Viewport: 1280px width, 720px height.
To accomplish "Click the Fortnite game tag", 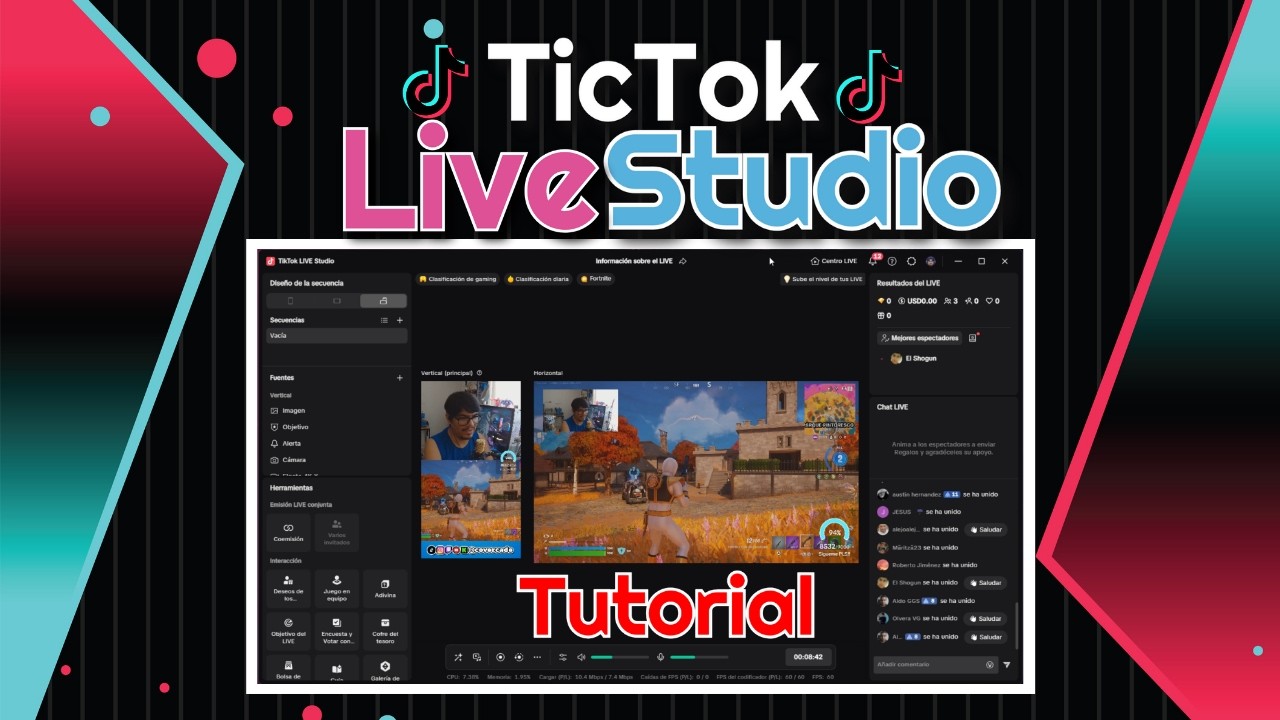I will (596, 279).
